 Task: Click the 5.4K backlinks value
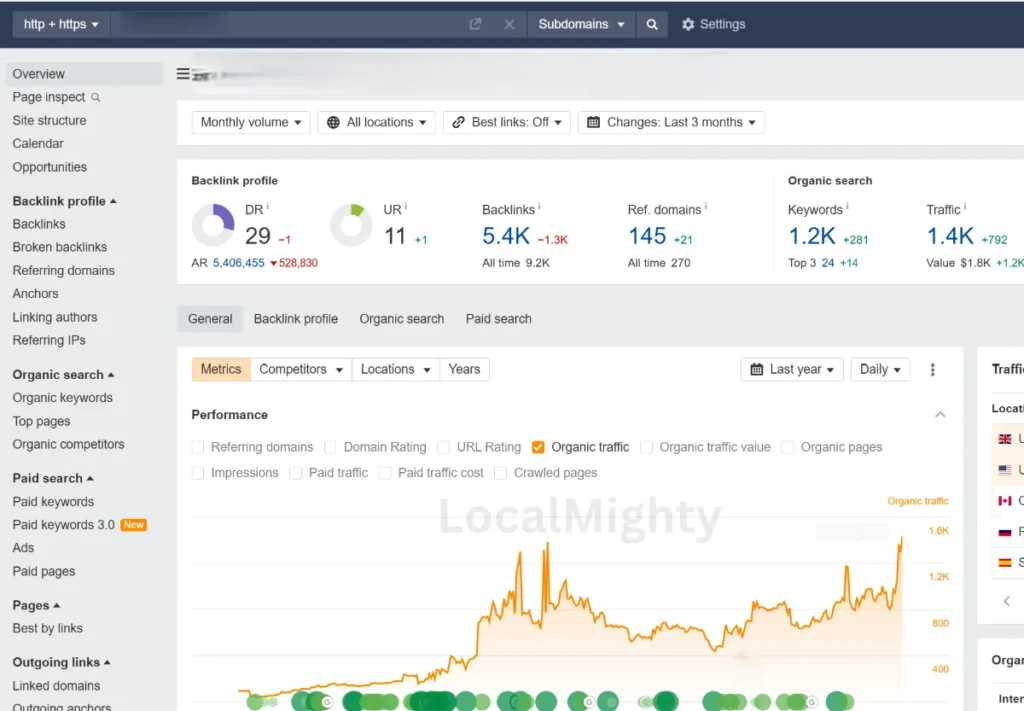pyautogui.click(x=505, y=236)
